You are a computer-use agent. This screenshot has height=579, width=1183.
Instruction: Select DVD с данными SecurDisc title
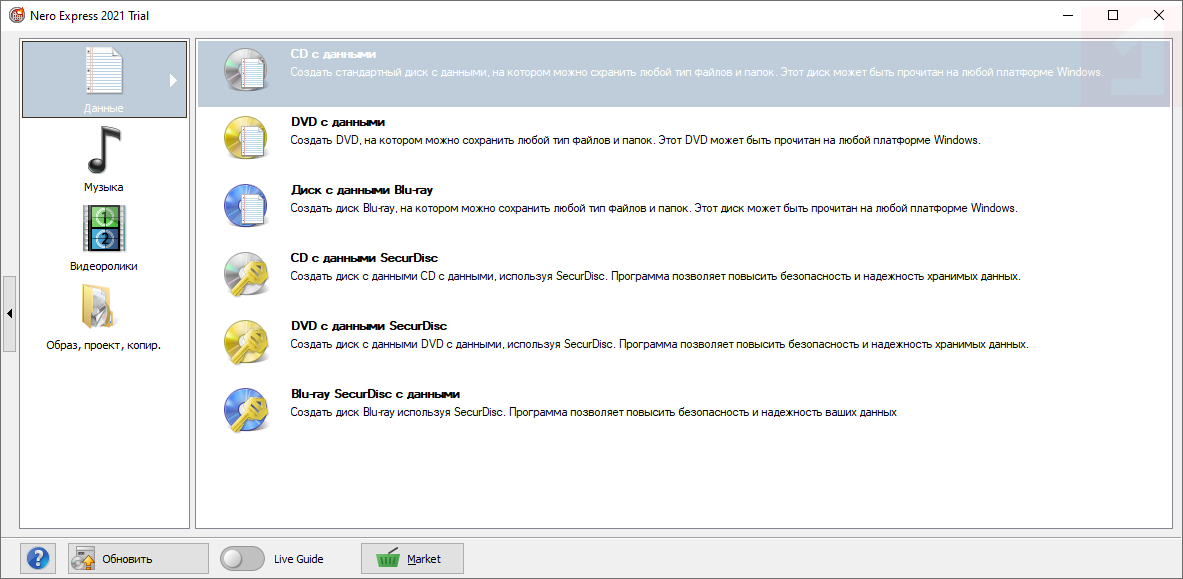click(369, 326)
